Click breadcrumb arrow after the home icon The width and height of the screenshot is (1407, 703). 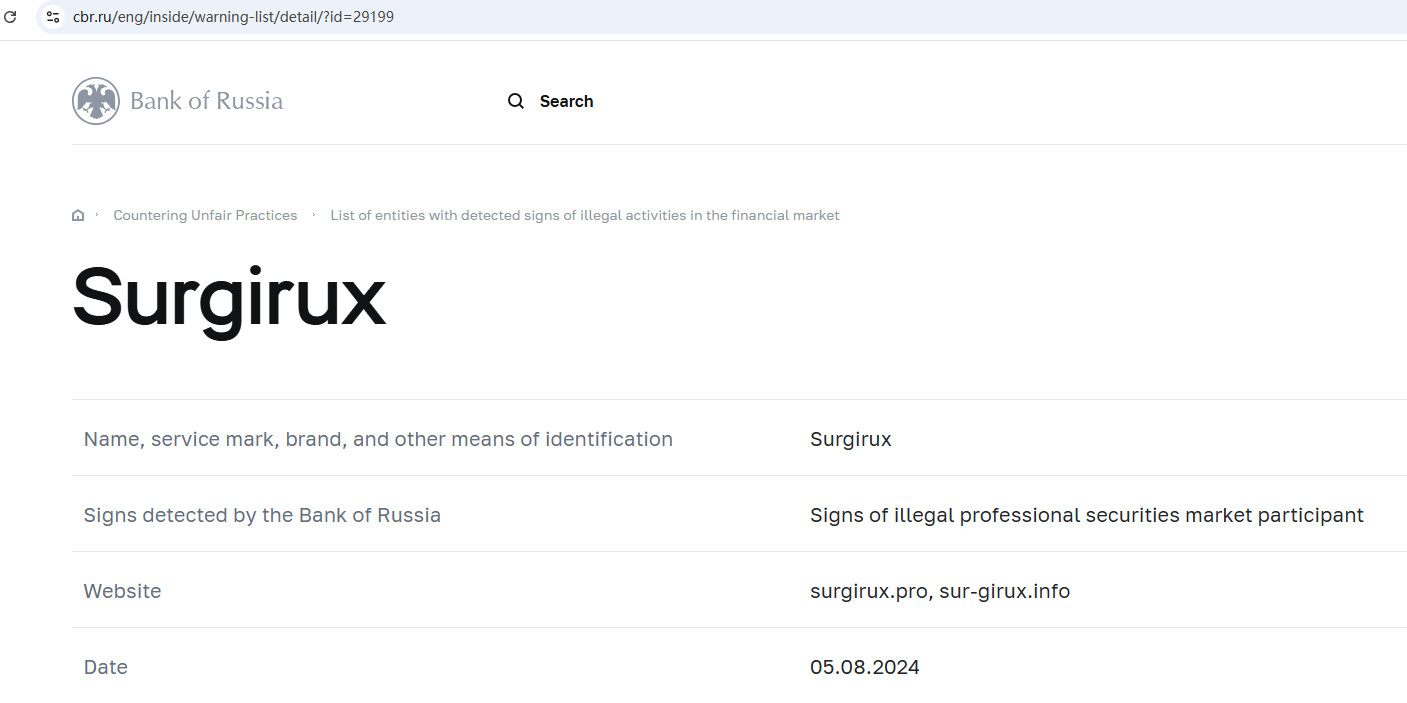click(x=97, y=214)
